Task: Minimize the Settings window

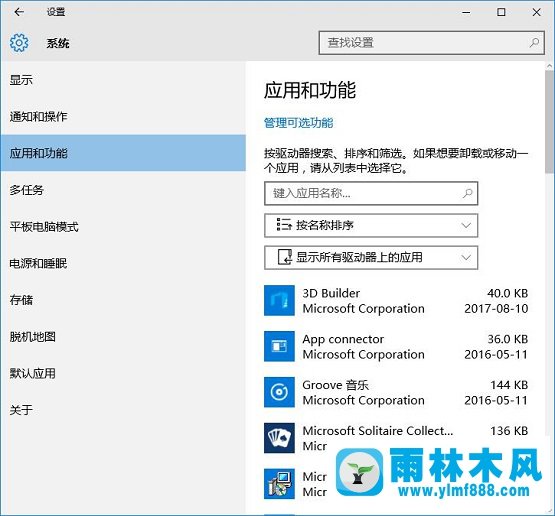Action: [466, 12]
